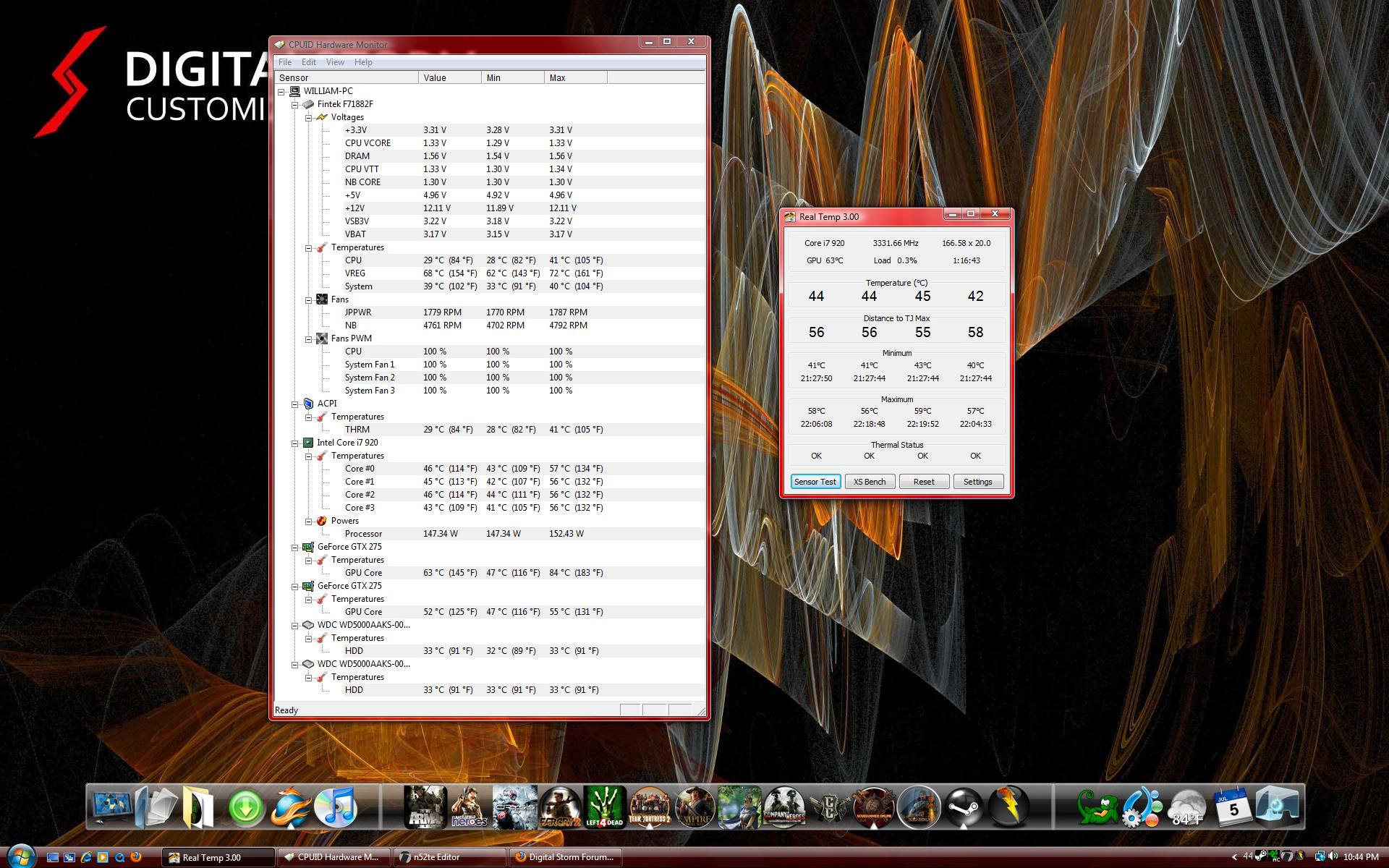This screenshot has width=1389, height=868.
Task: Switch to n52te Editor taskbar button
Action: coord(450,857)
